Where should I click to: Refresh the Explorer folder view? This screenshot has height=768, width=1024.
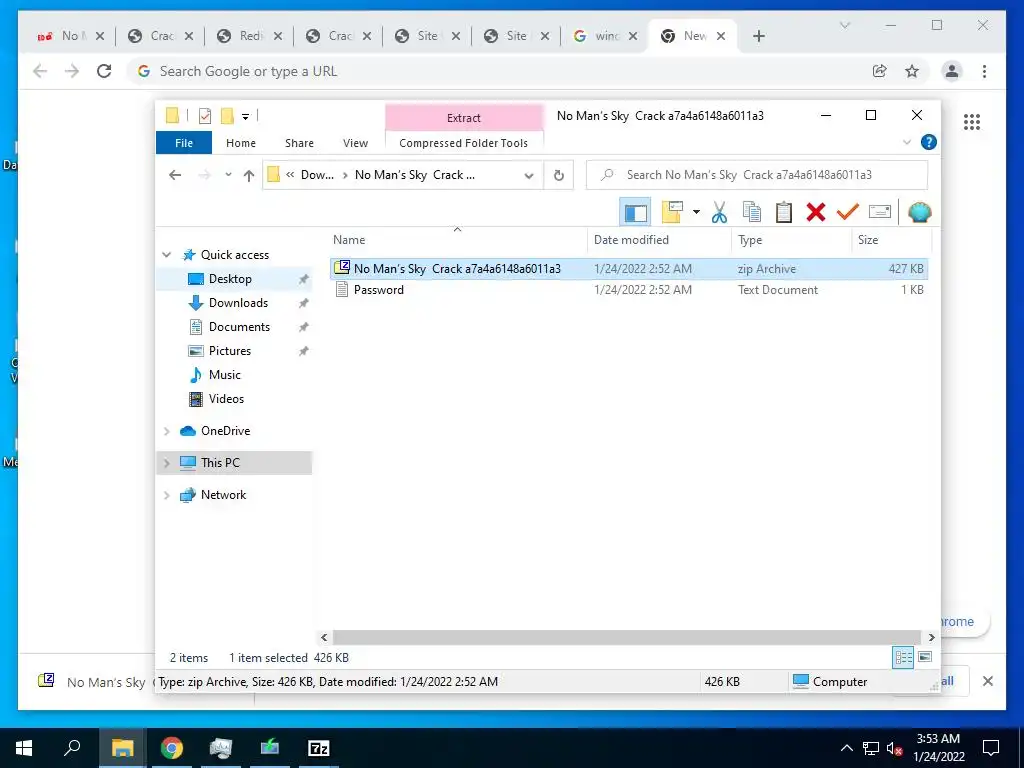558,175
